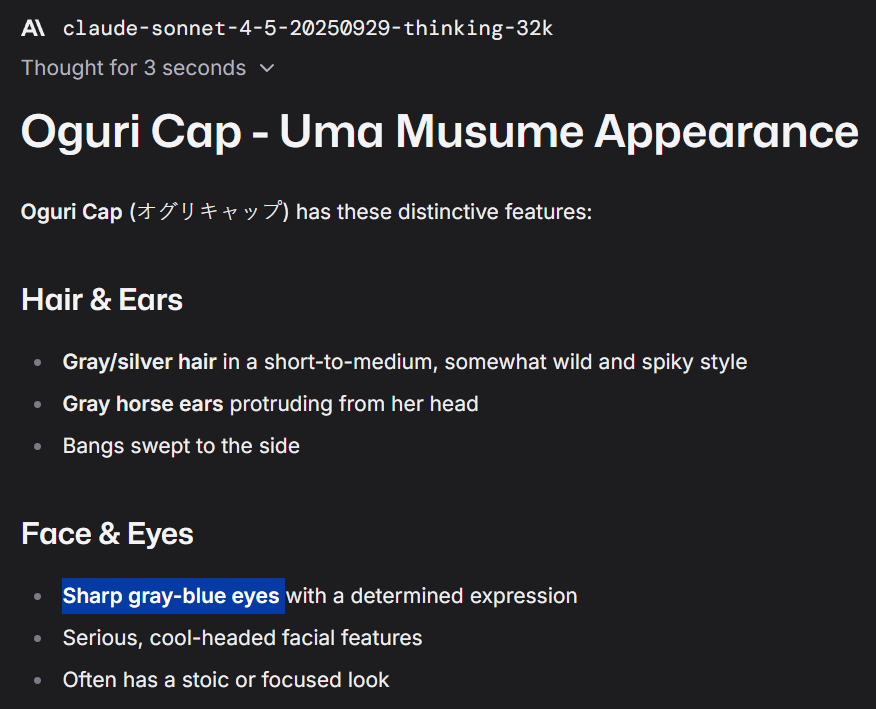Click the 'Face & Eyes' heading

pos(107,534)
